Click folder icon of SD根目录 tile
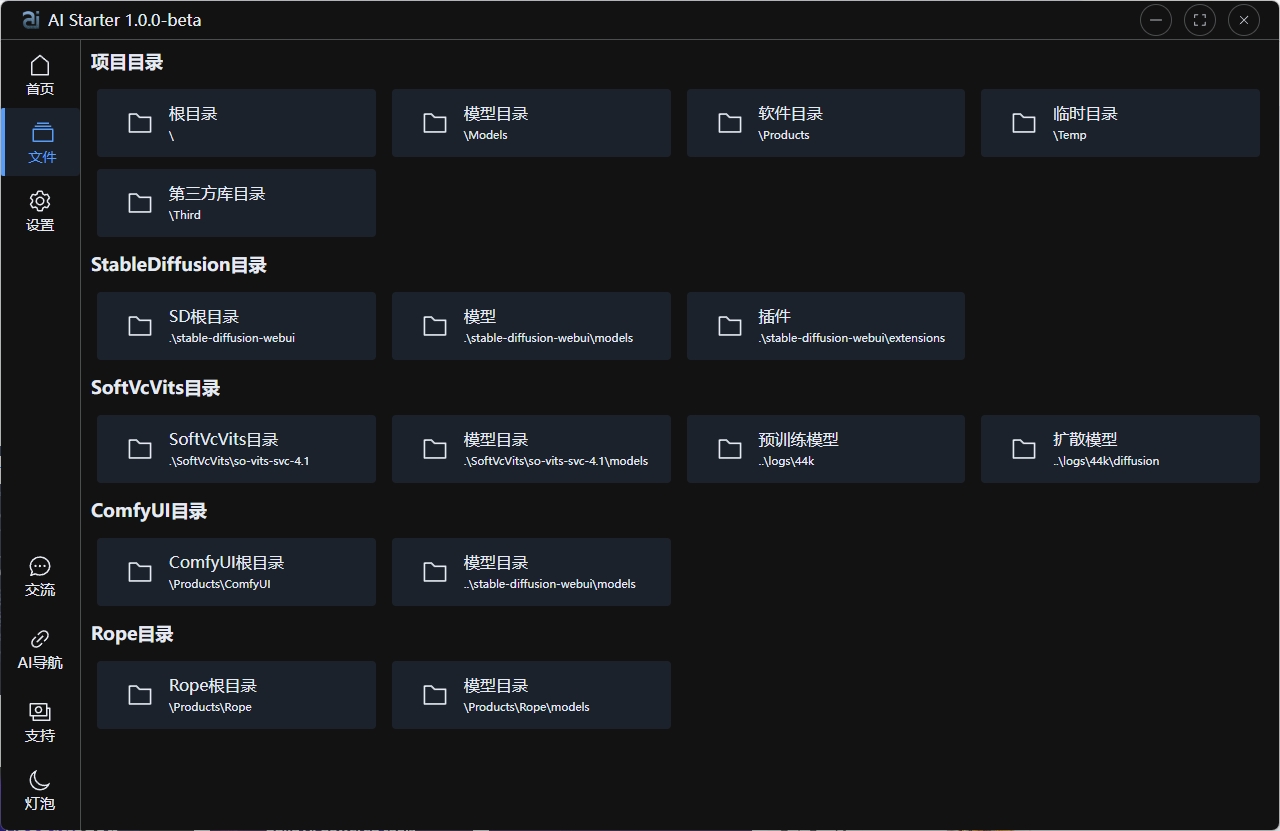The width and height of the screenshot is (1280, 831). 140,326
